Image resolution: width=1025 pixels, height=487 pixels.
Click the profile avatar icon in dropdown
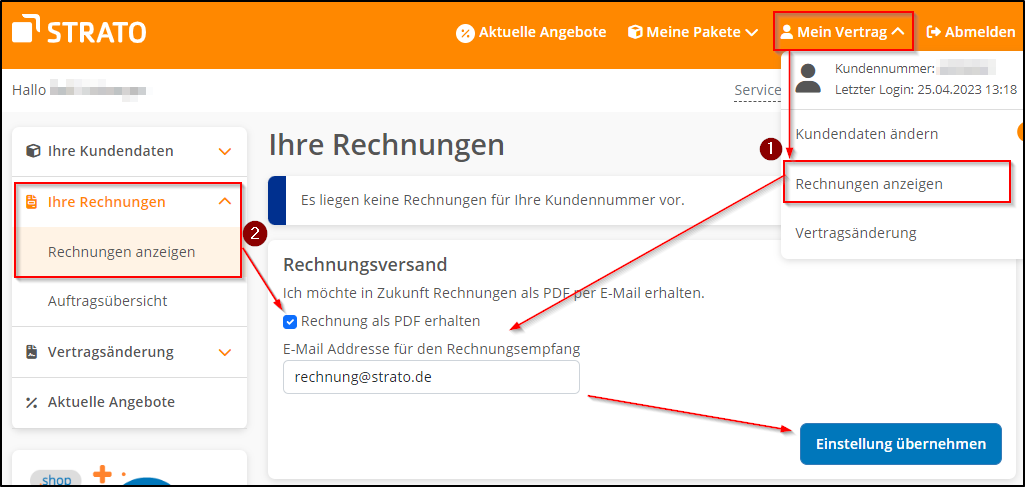pos(808,78)
